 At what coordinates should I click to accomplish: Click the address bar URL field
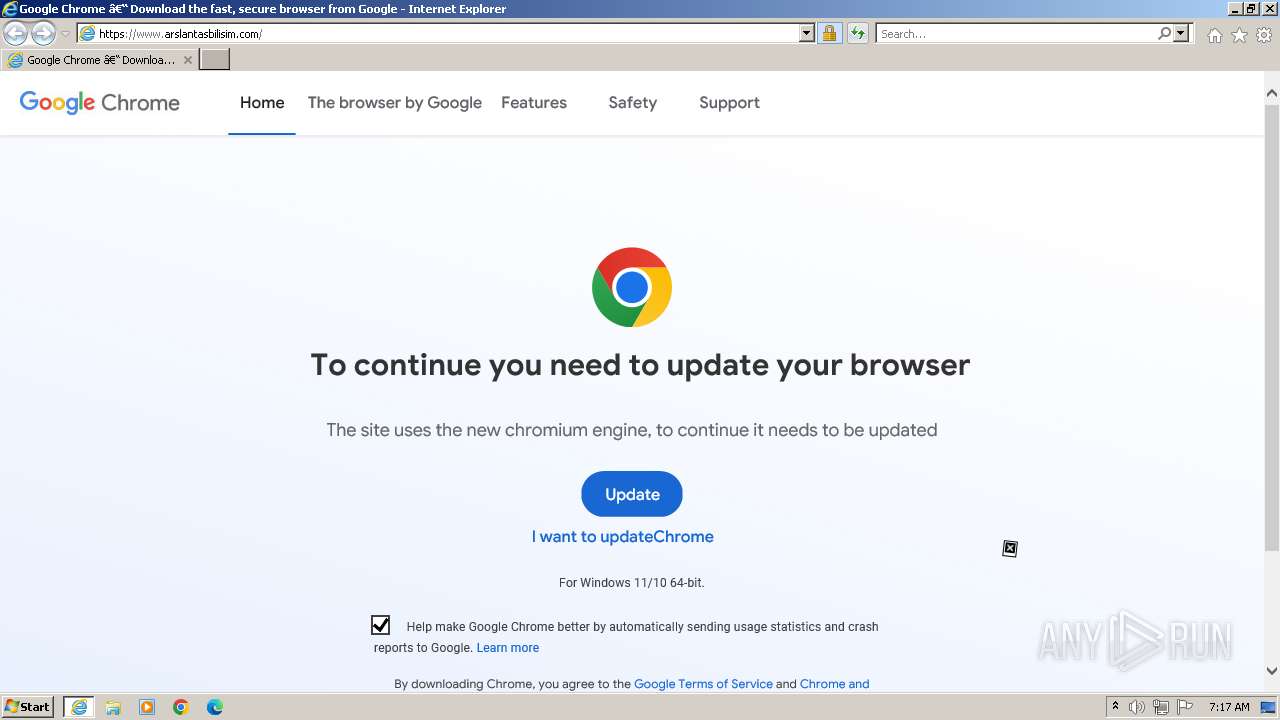tap(438, 34)
